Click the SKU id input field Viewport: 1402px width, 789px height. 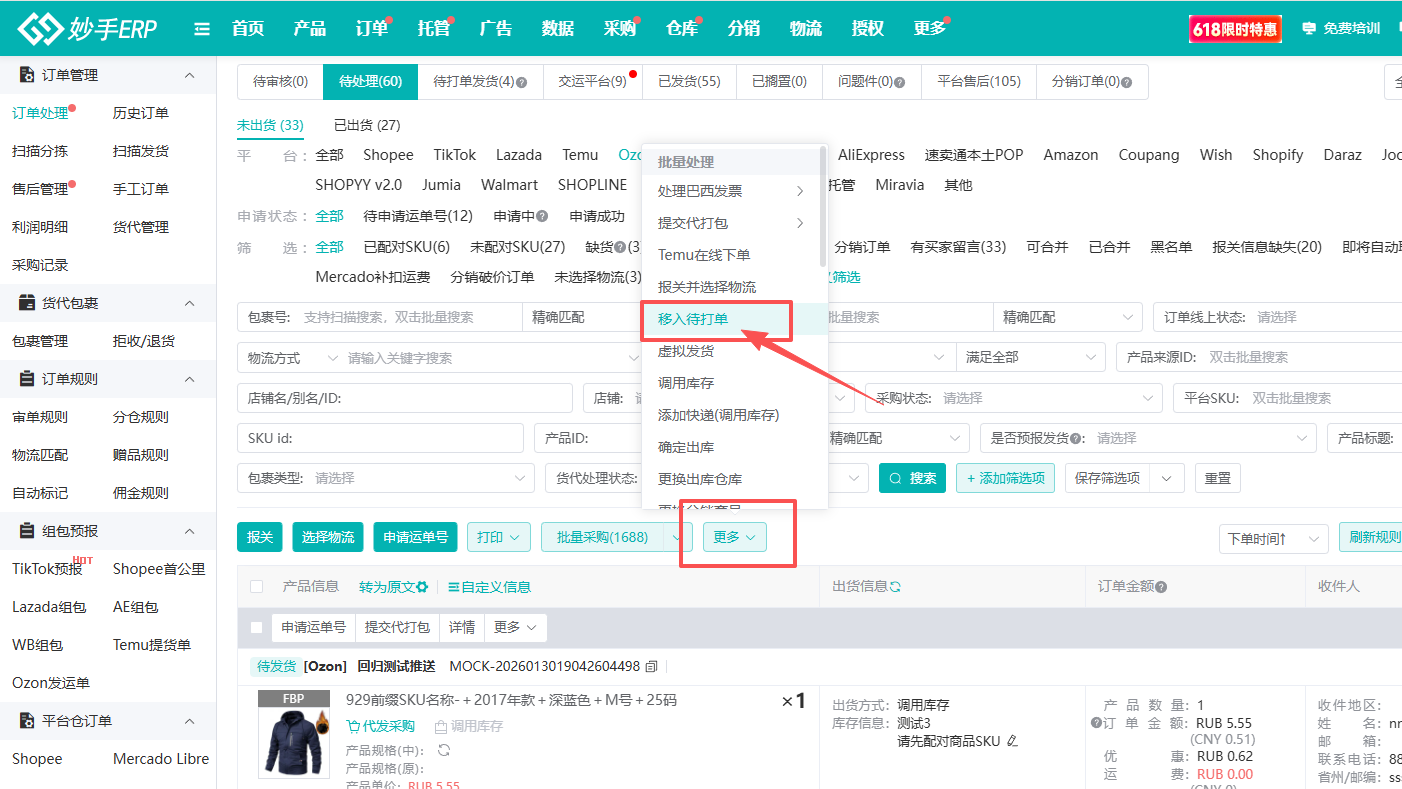[380, 438]
